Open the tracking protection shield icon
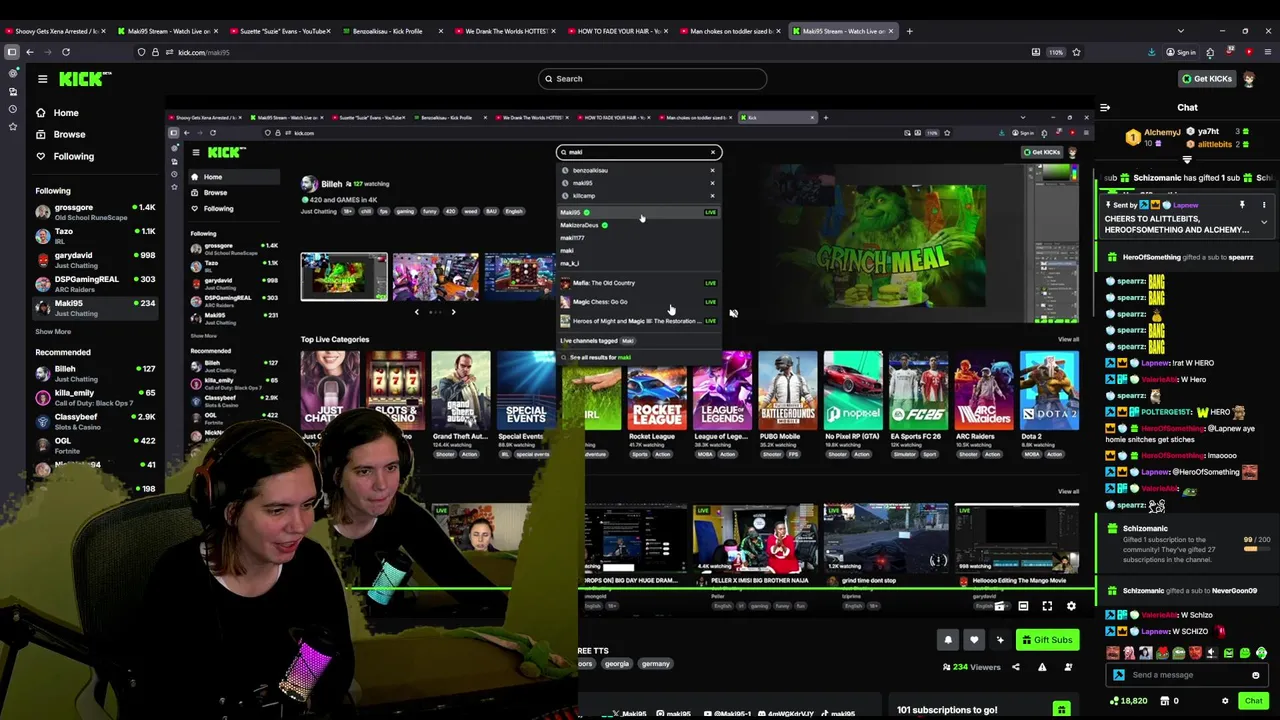Screen dimensions: 1280x720 tap(141, 52)
